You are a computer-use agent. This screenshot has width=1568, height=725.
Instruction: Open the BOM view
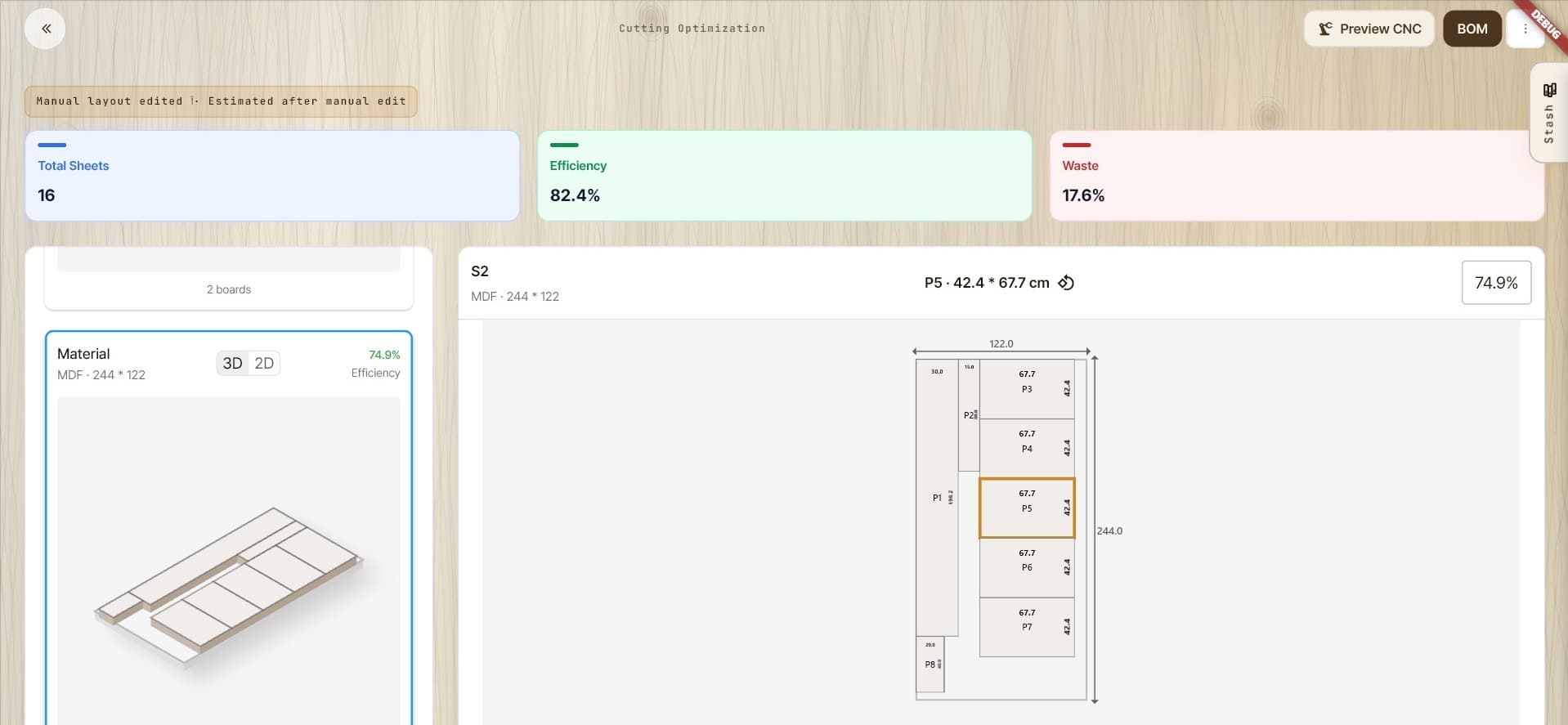click(x=1472, y=29)
